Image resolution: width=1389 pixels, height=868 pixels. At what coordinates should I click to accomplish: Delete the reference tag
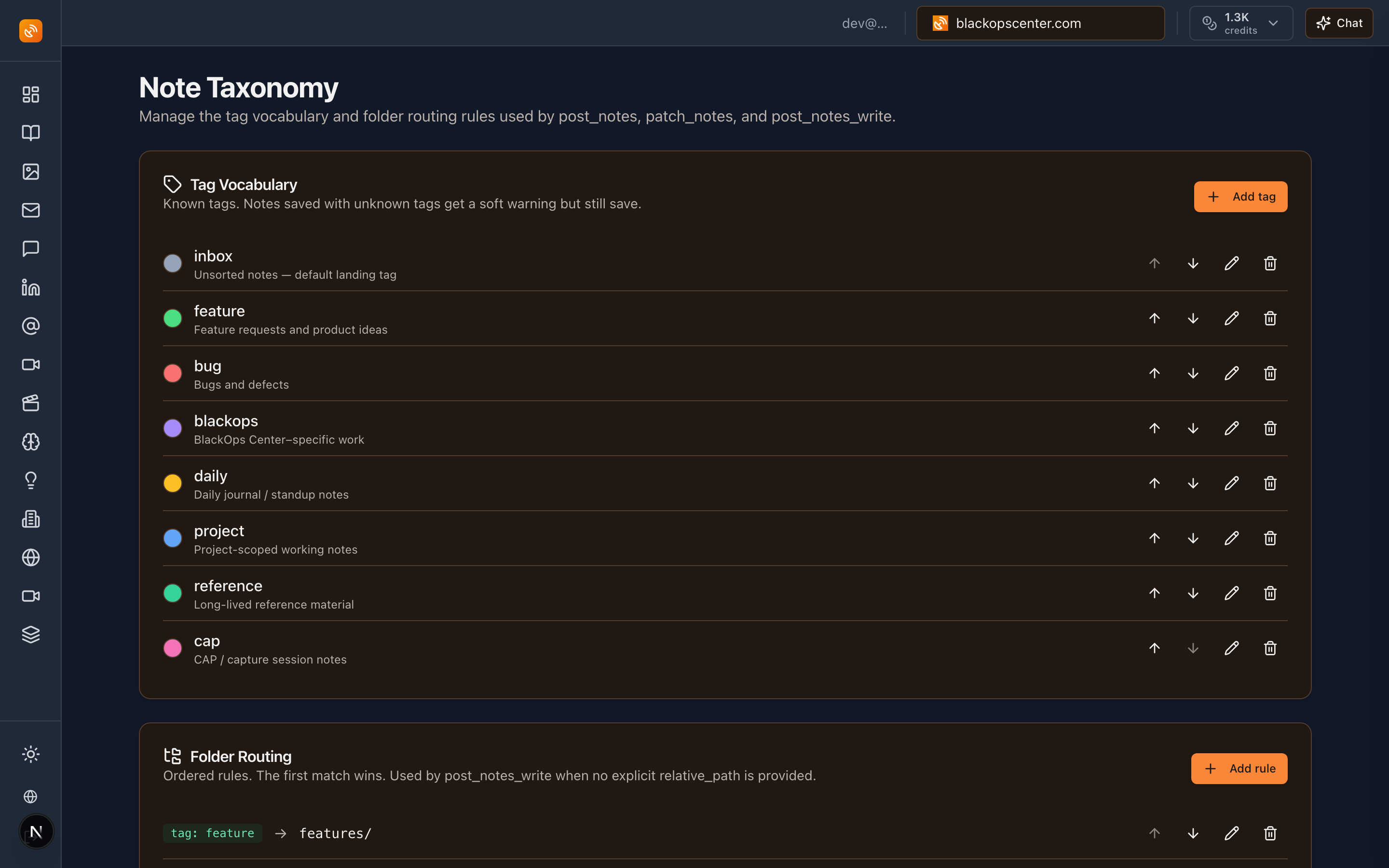1269,593
